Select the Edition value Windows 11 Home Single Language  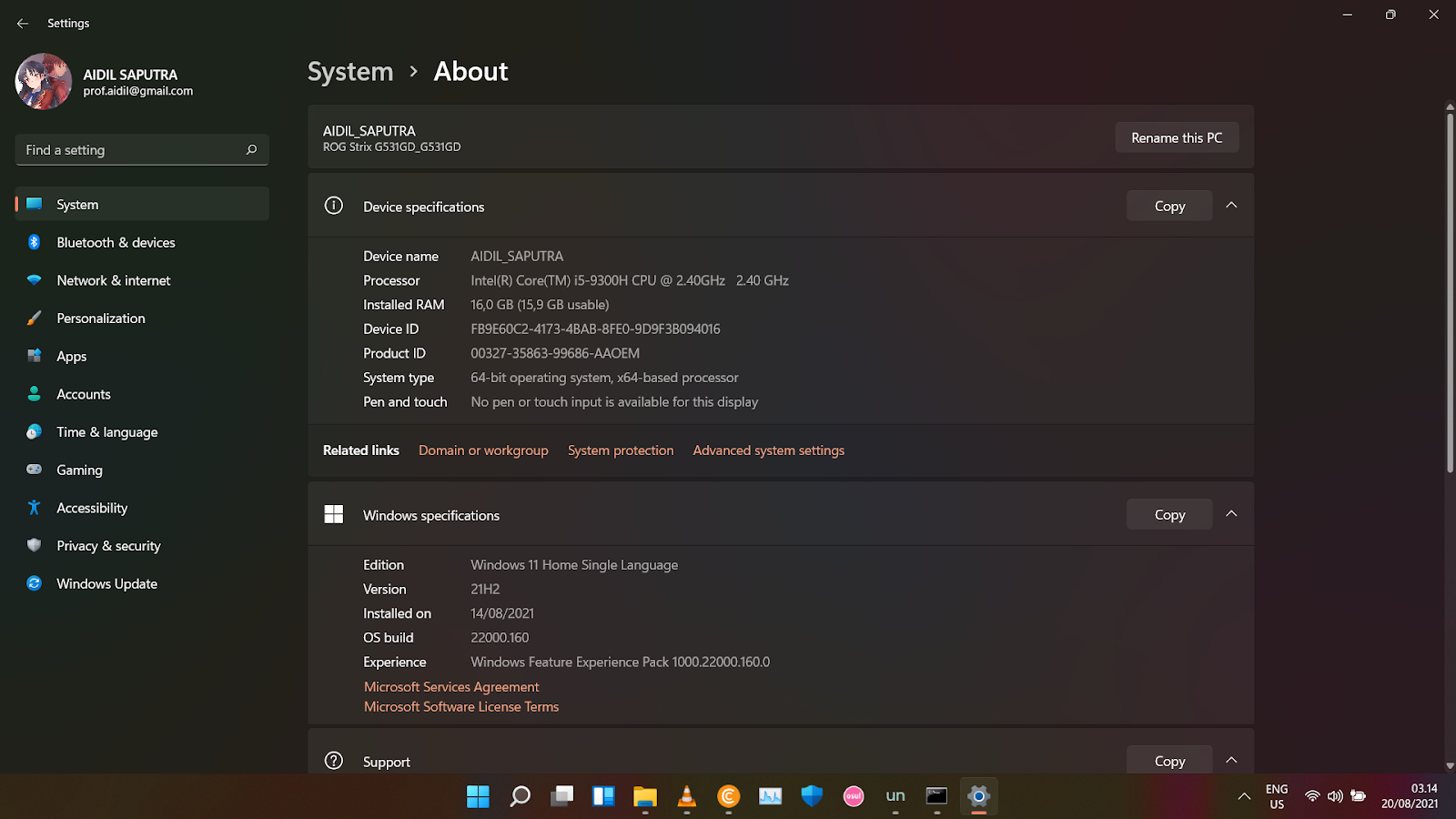(574, 565)
